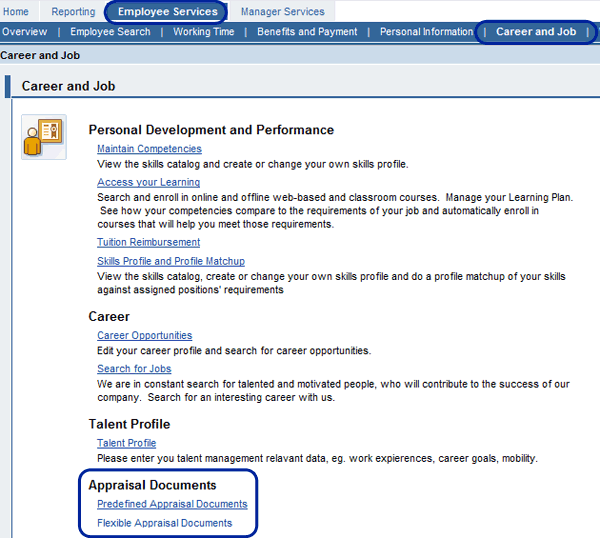Open the Working Time section
Screen dimensions: 600x538
pyautogui.click(x=203, y=32)
